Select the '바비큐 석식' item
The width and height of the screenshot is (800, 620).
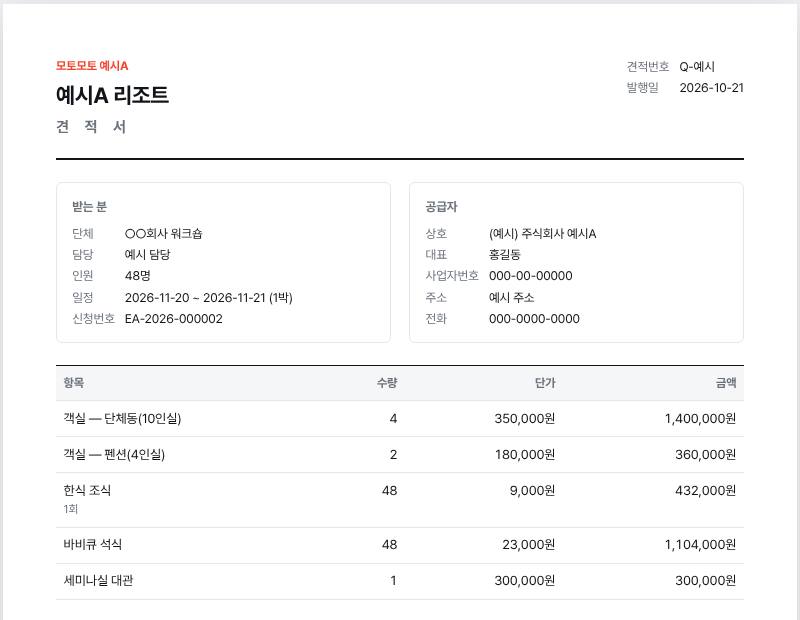click(x=92, y=544)
